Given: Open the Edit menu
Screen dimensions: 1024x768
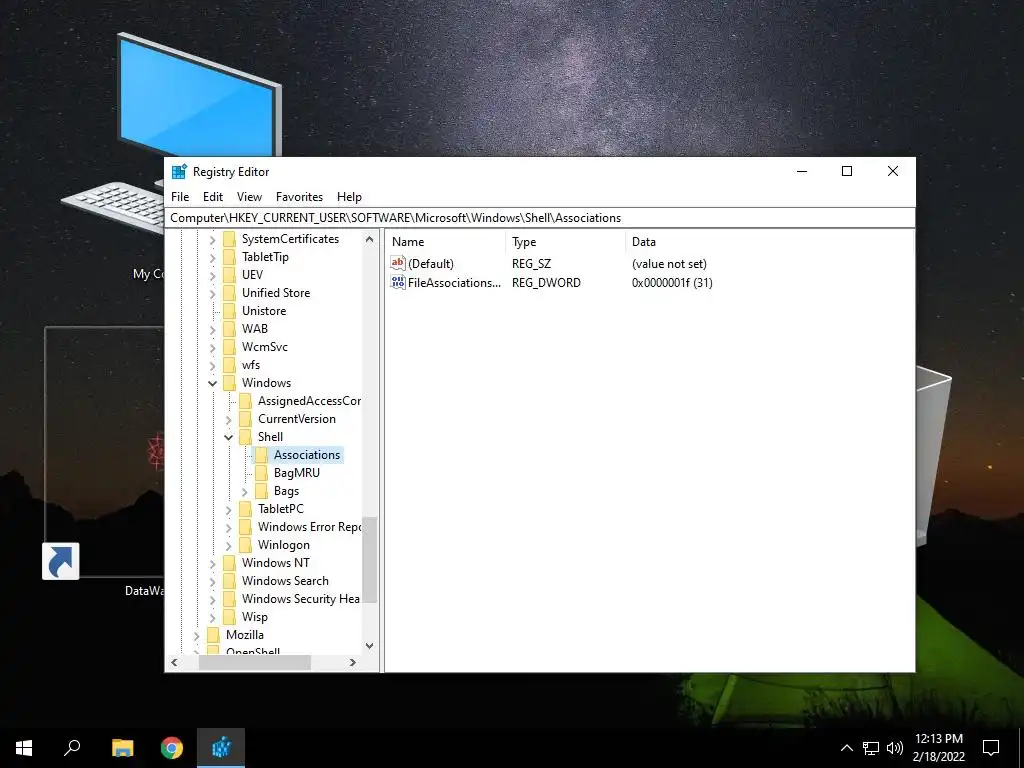Looking at the screenshot, I should [213, 197].
